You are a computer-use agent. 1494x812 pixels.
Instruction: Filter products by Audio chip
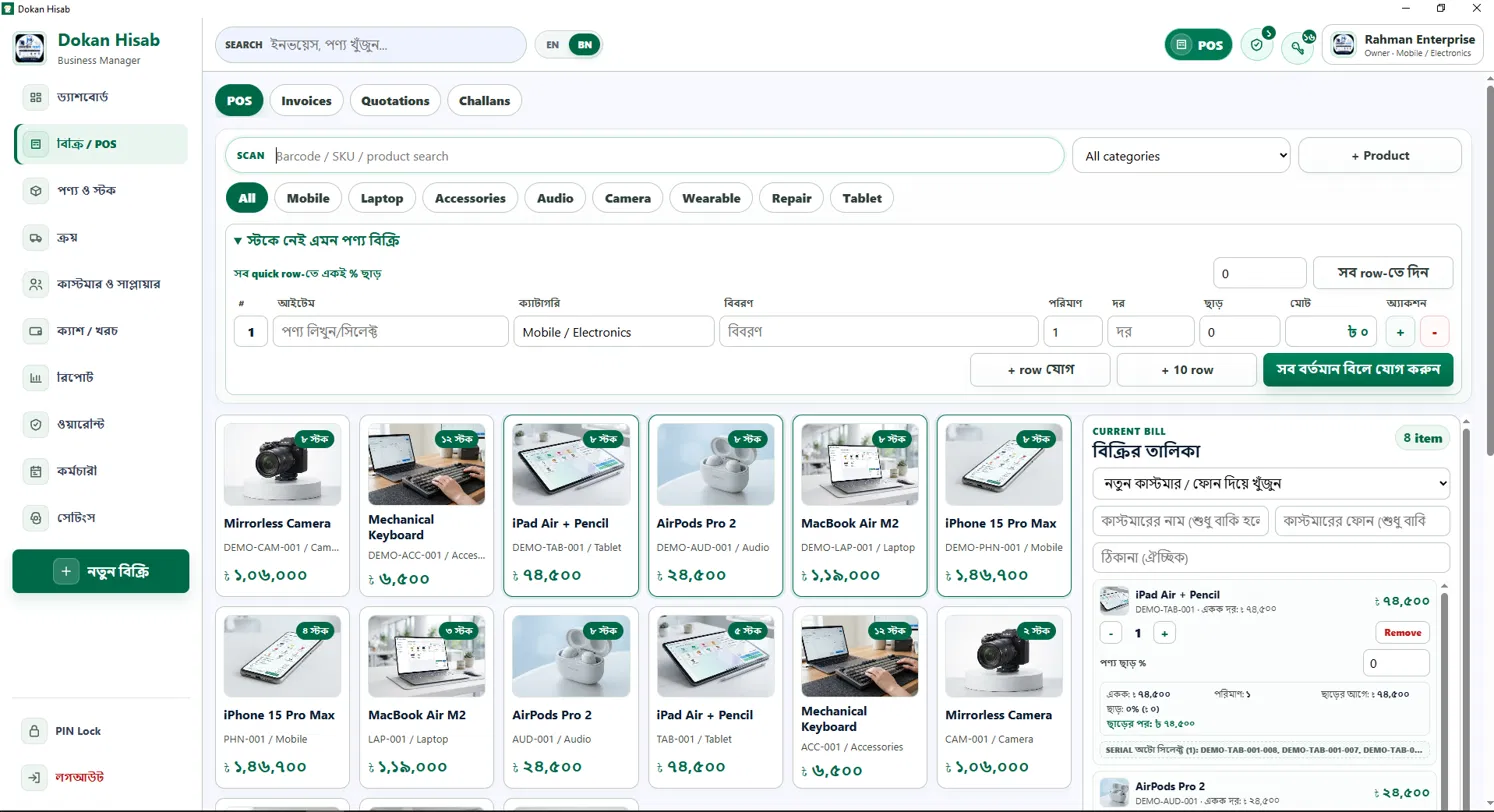tap(555, 198)
